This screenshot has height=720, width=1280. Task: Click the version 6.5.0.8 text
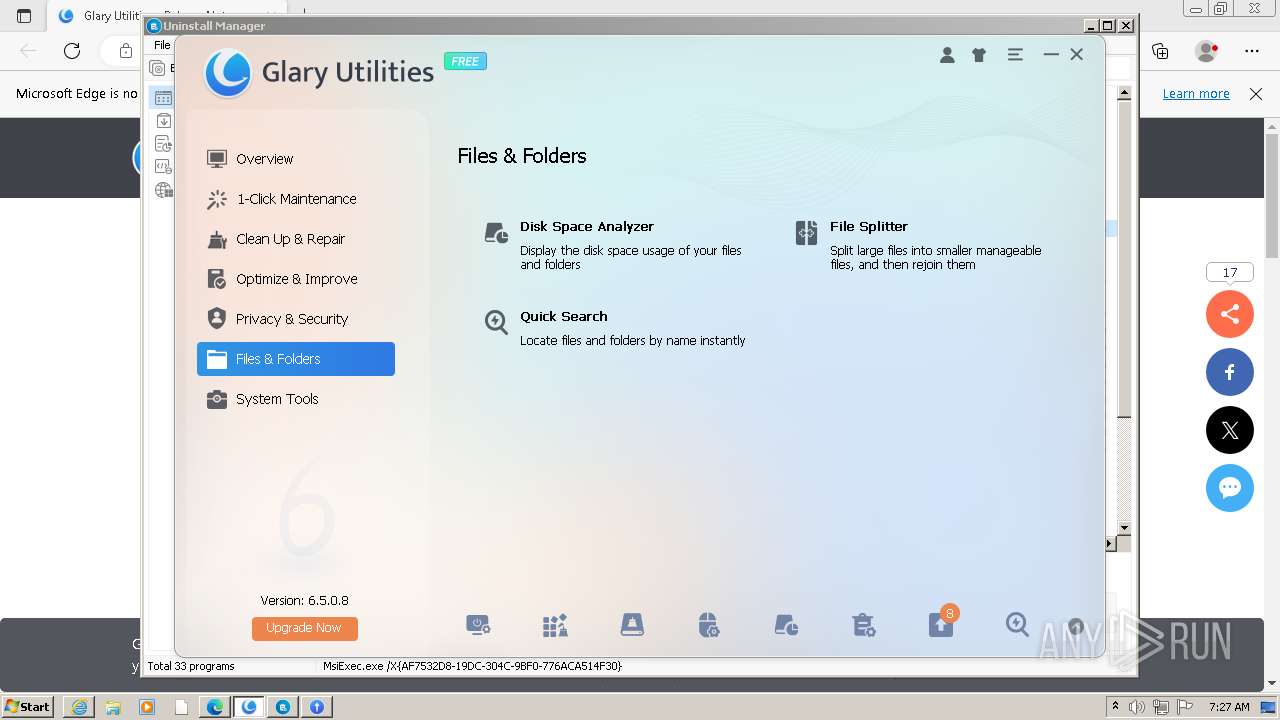304,600
